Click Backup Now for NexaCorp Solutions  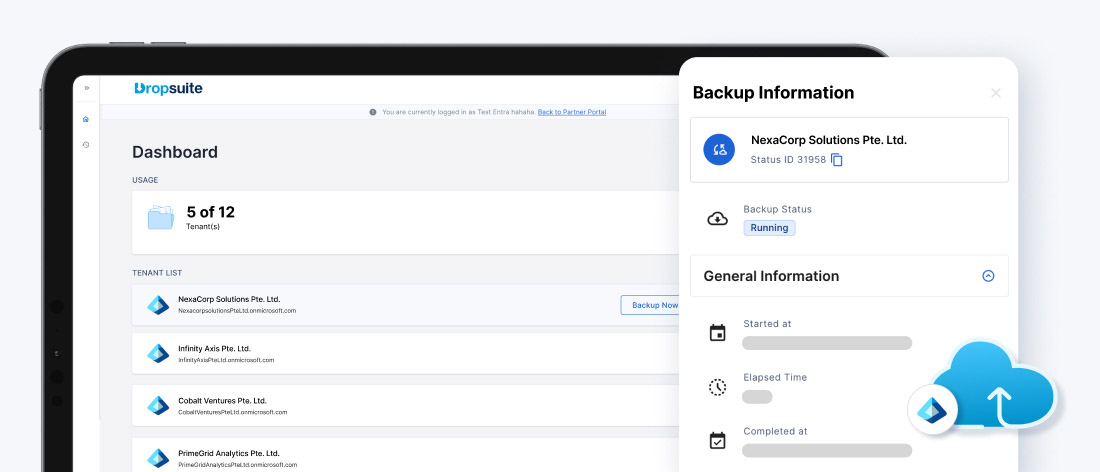650,305
